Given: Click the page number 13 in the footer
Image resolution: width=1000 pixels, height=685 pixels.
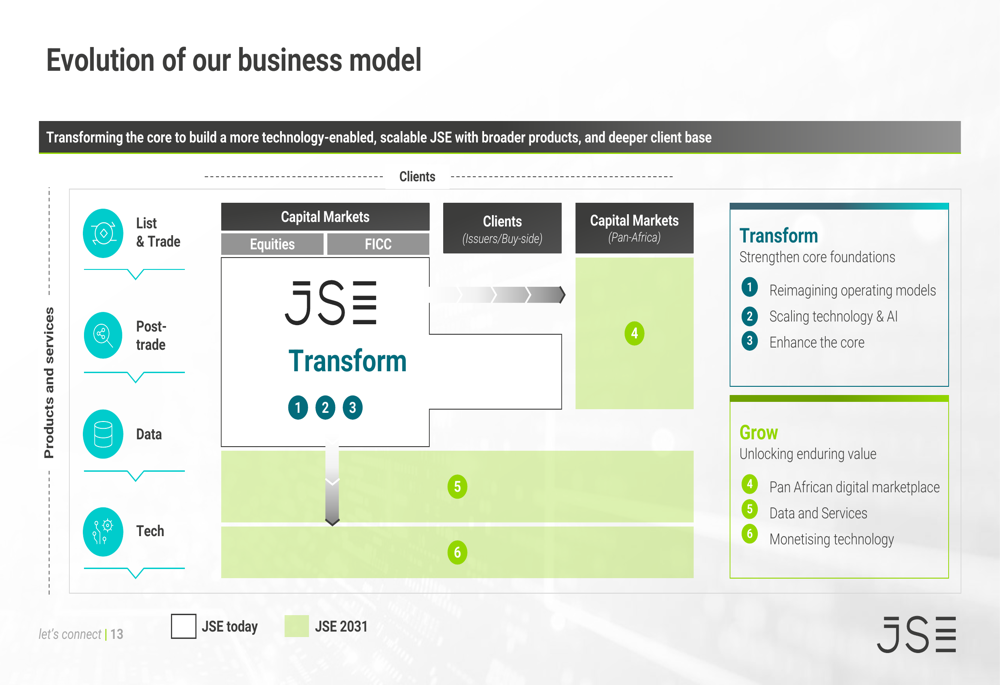Looking at the screenshot, I should click(117, 634).
